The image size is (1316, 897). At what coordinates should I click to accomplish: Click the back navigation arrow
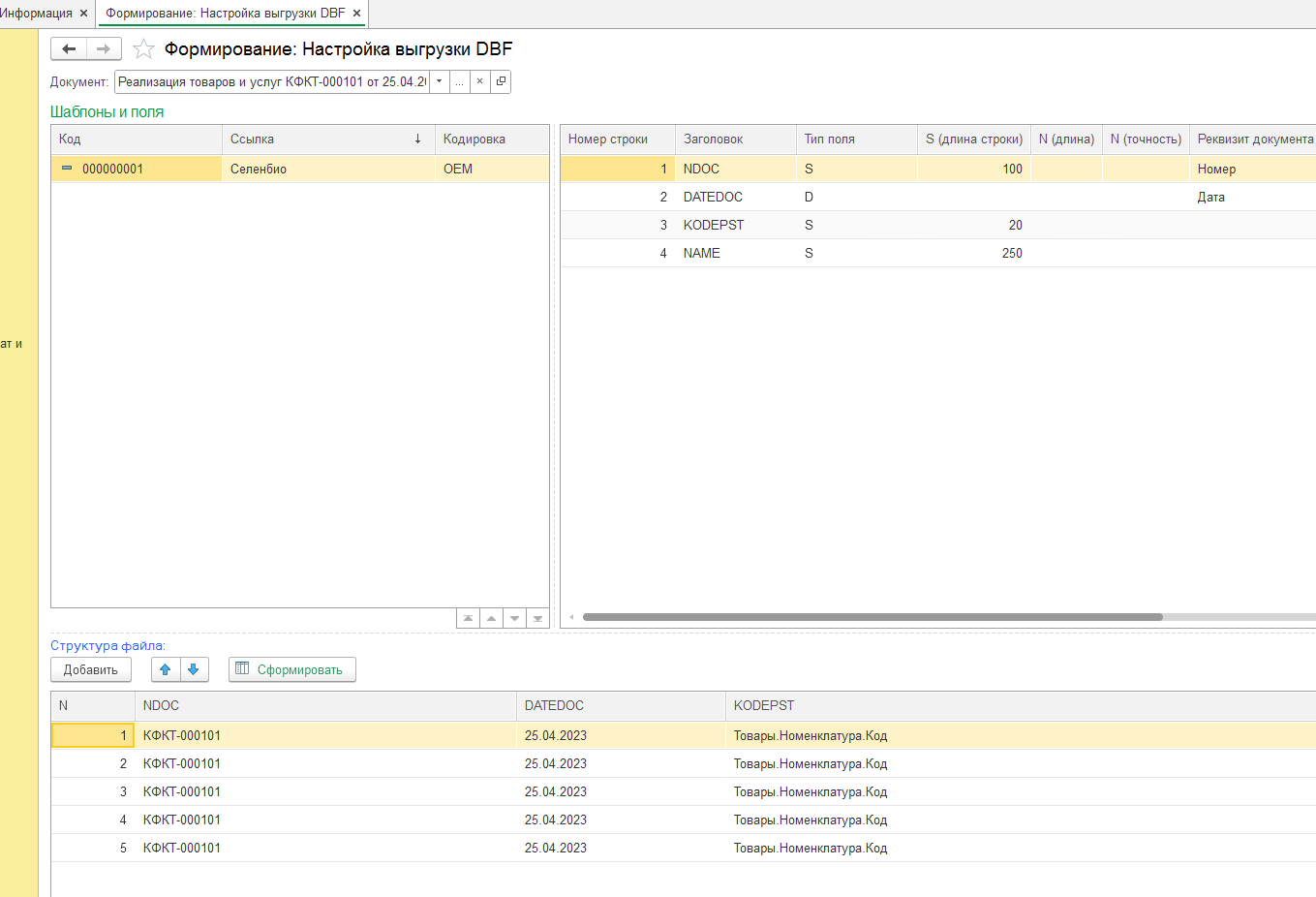pyautogui.click(x=69, y=48)
